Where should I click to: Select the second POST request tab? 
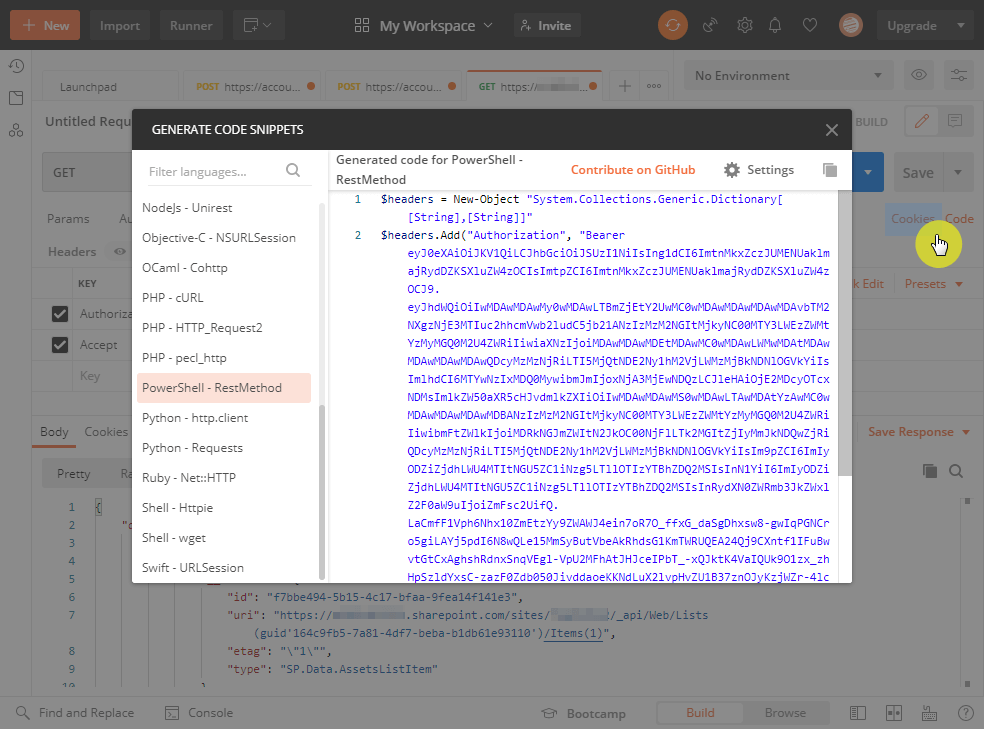392,87
